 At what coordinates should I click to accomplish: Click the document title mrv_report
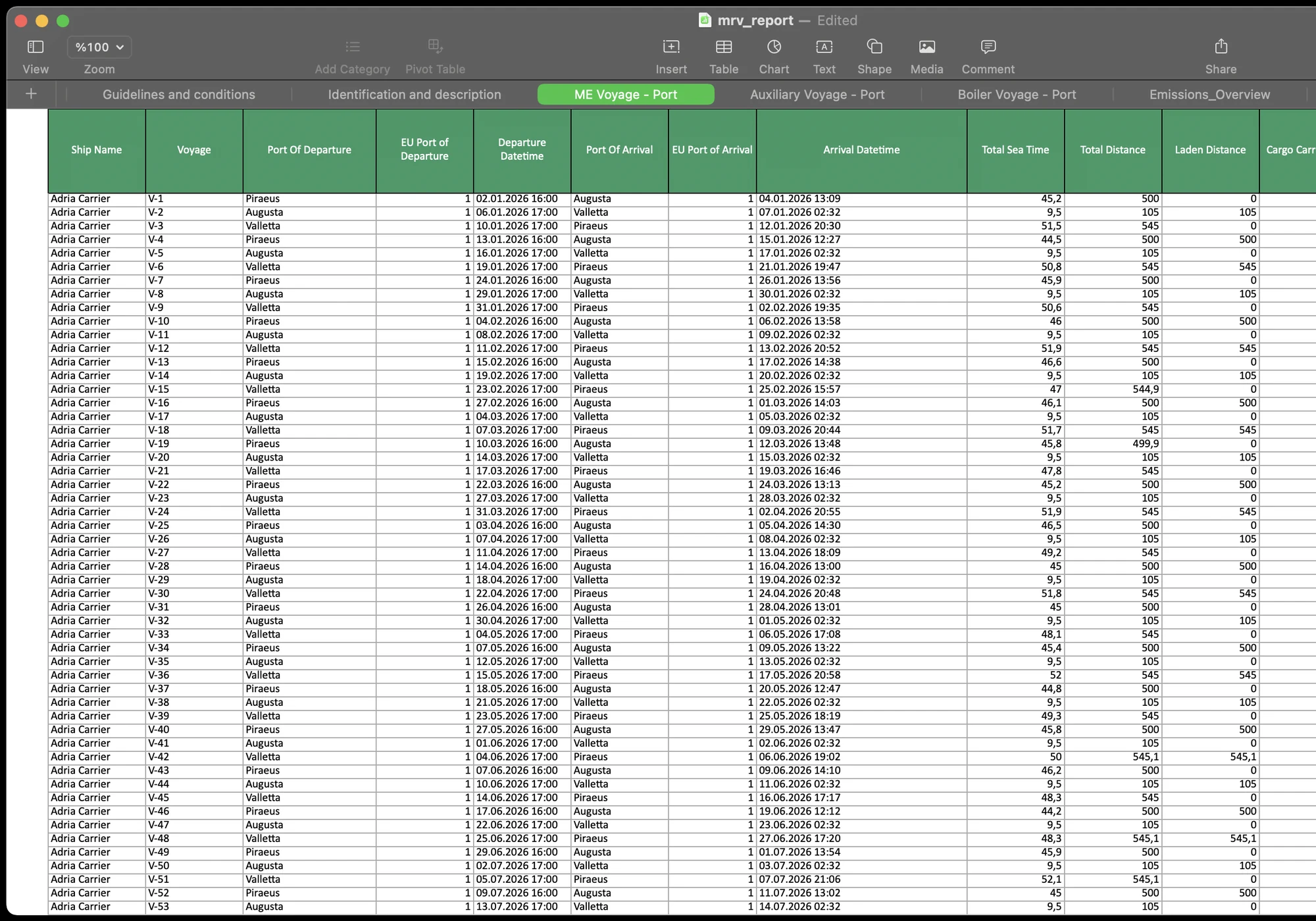tap(755, 20)
